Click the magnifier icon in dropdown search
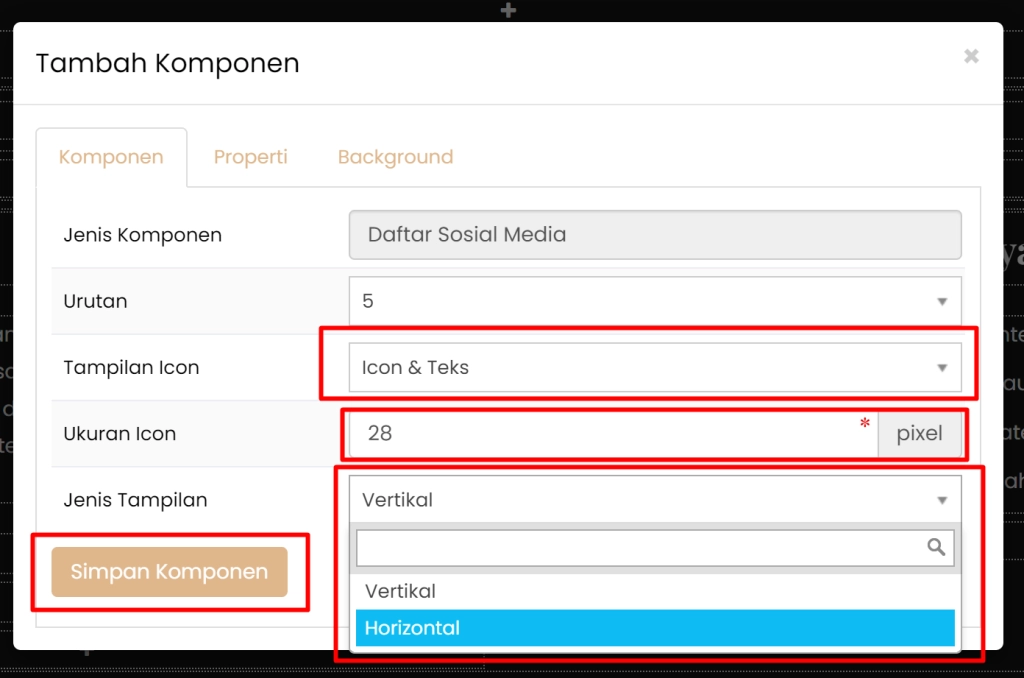 click(936, 547)
